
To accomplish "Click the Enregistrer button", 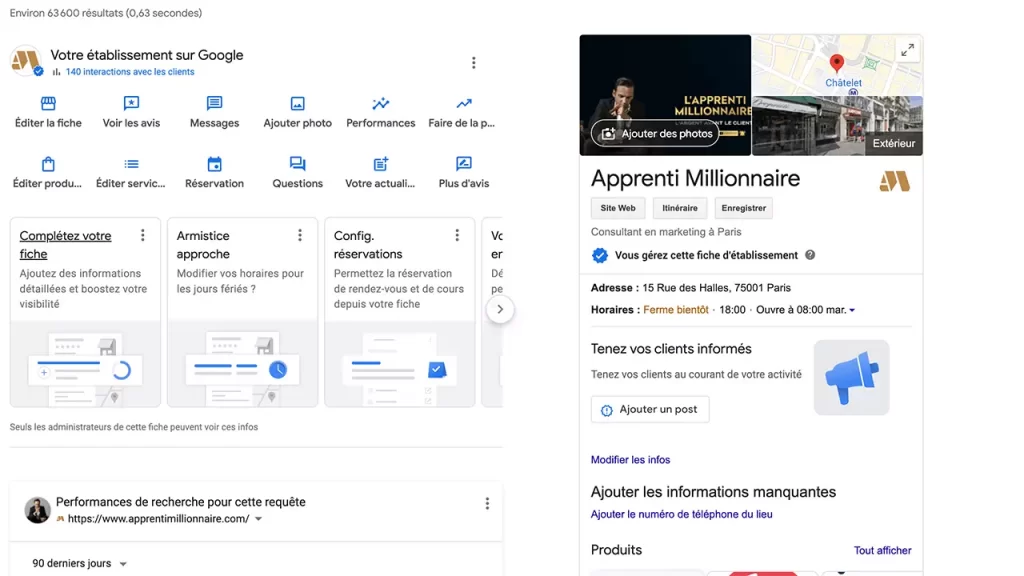I will [x=744, y=208].
